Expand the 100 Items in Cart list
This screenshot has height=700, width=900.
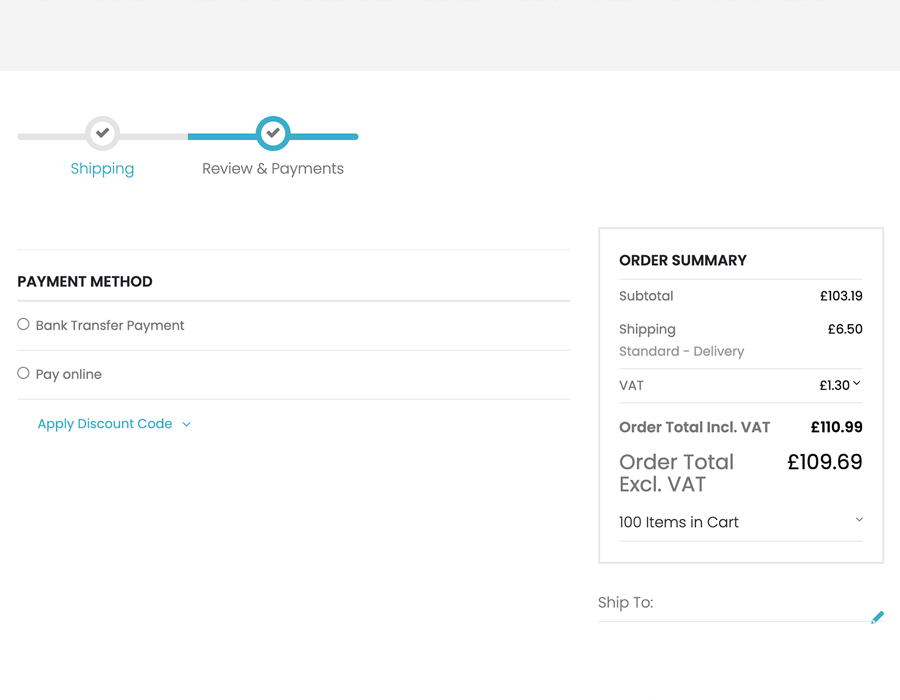pyautogui.click(x=858, y=519)
